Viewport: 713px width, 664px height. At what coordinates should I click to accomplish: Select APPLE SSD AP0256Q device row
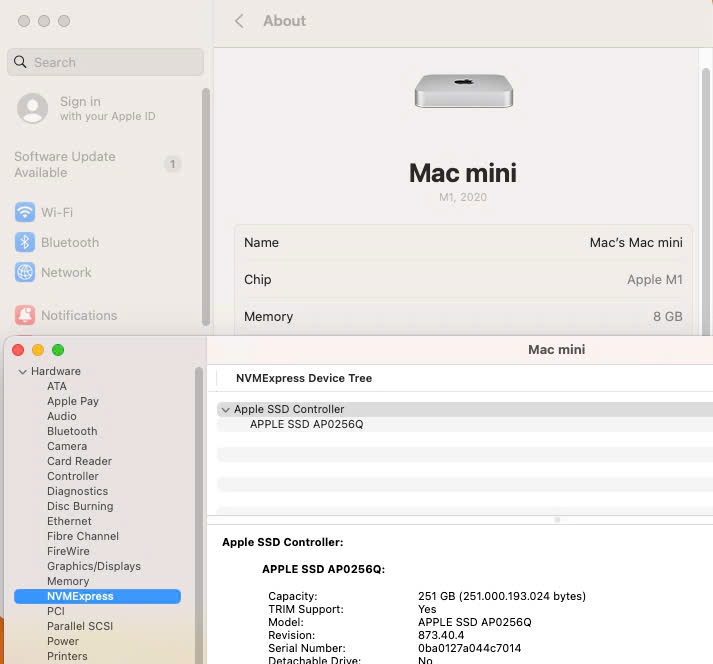[x=306, y=424]
